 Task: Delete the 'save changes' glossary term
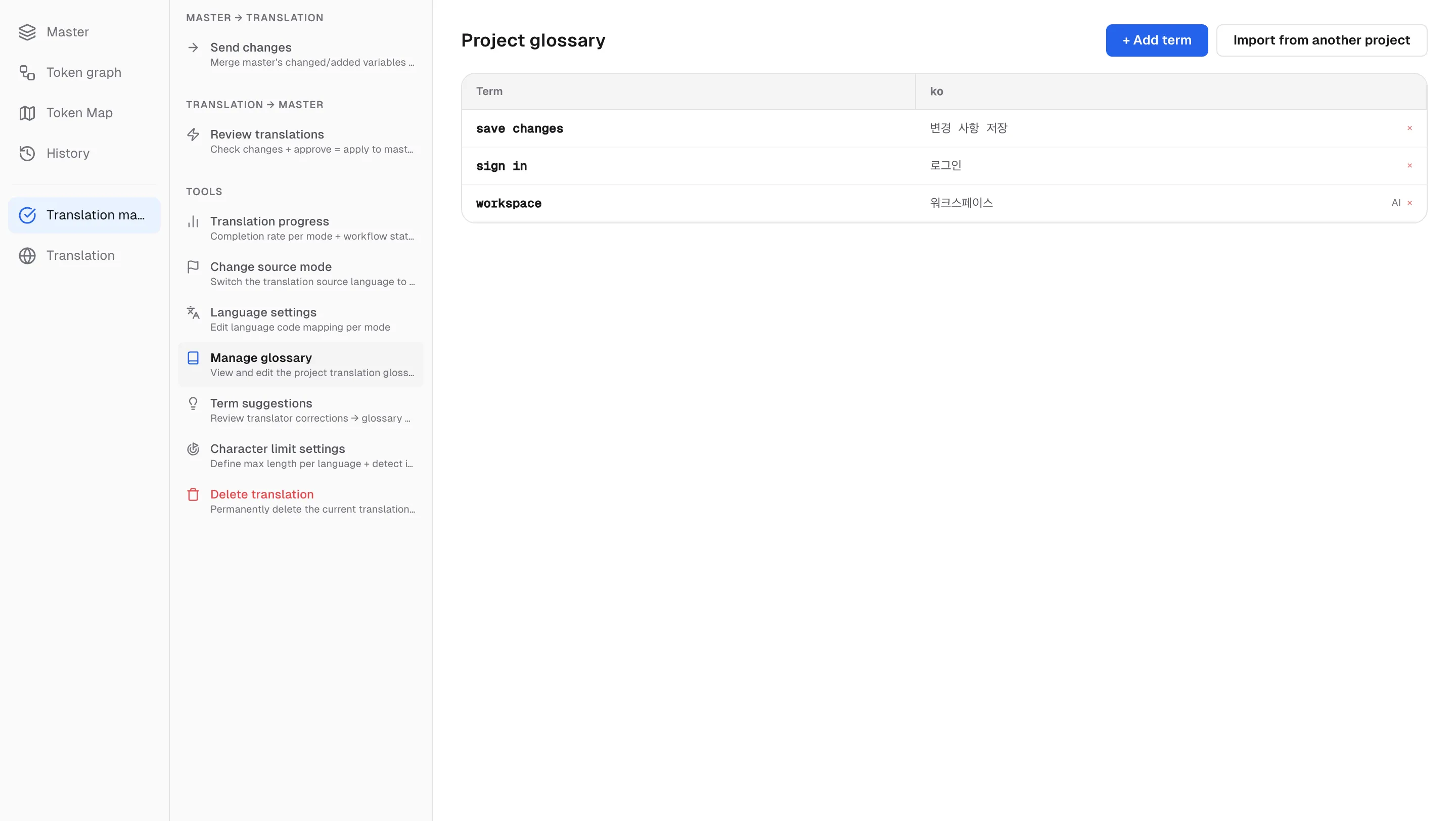(1409, 128)
